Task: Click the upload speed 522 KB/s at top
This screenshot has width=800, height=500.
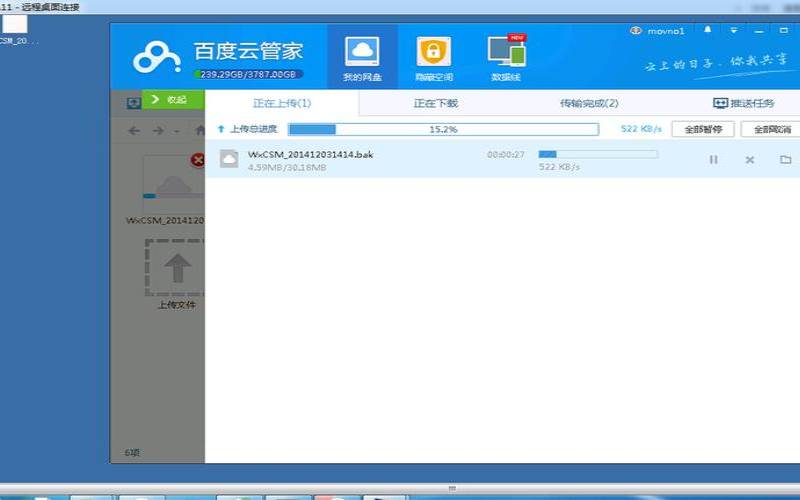Action: [x=641, y=129]
